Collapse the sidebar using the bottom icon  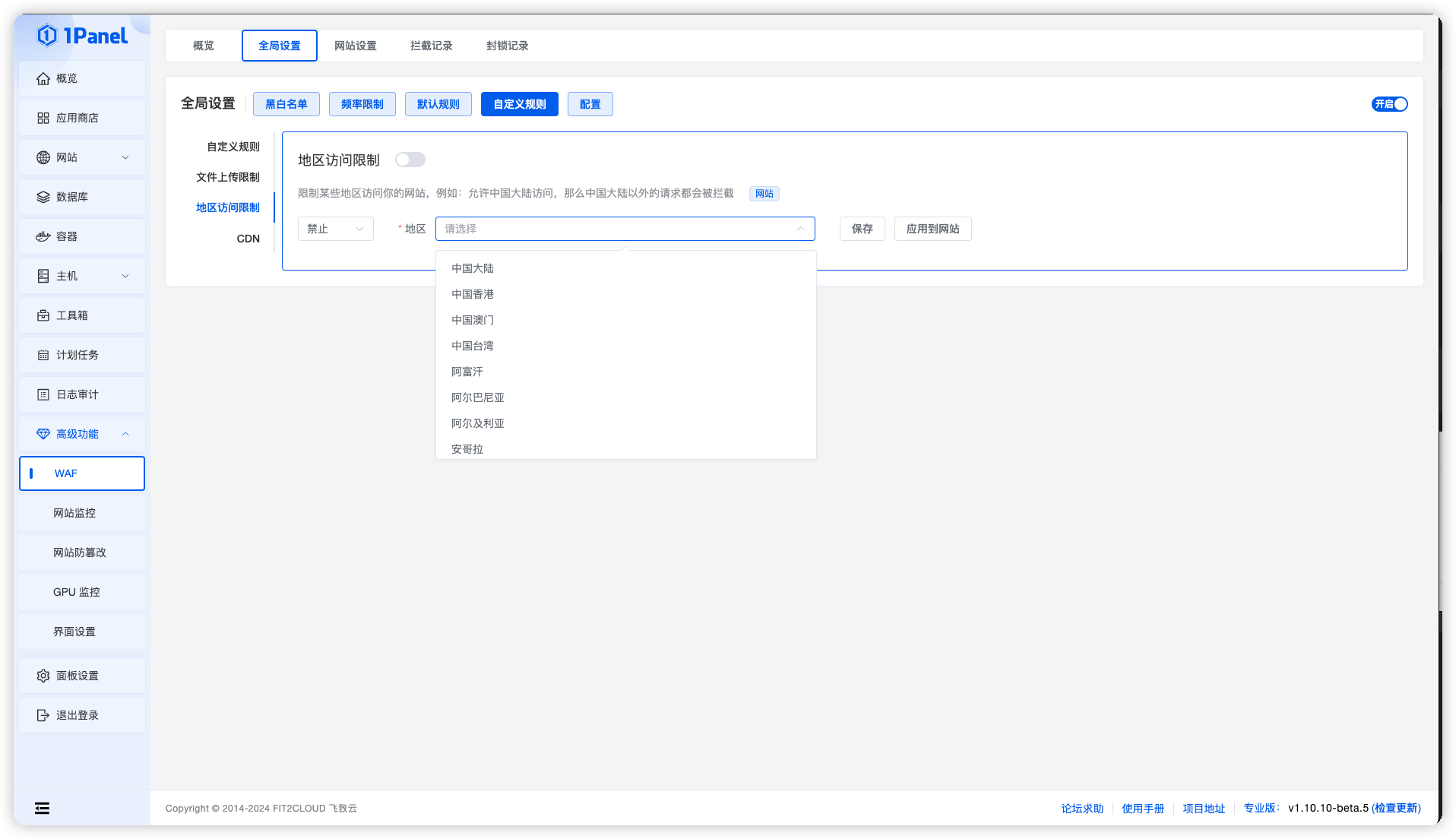click(42, 808)
